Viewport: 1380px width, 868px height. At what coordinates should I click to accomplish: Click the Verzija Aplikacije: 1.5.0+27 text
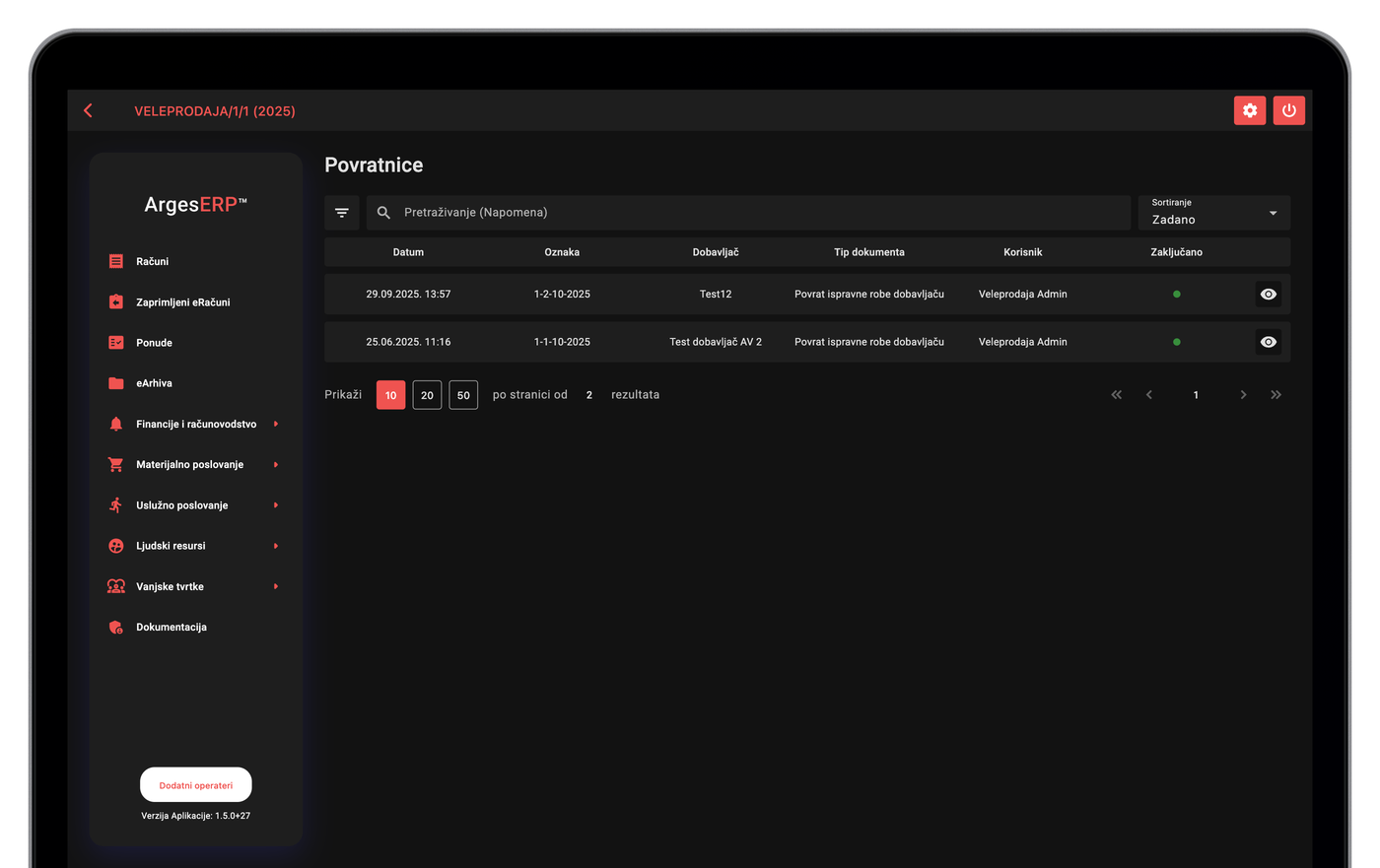tap(196, 816)
